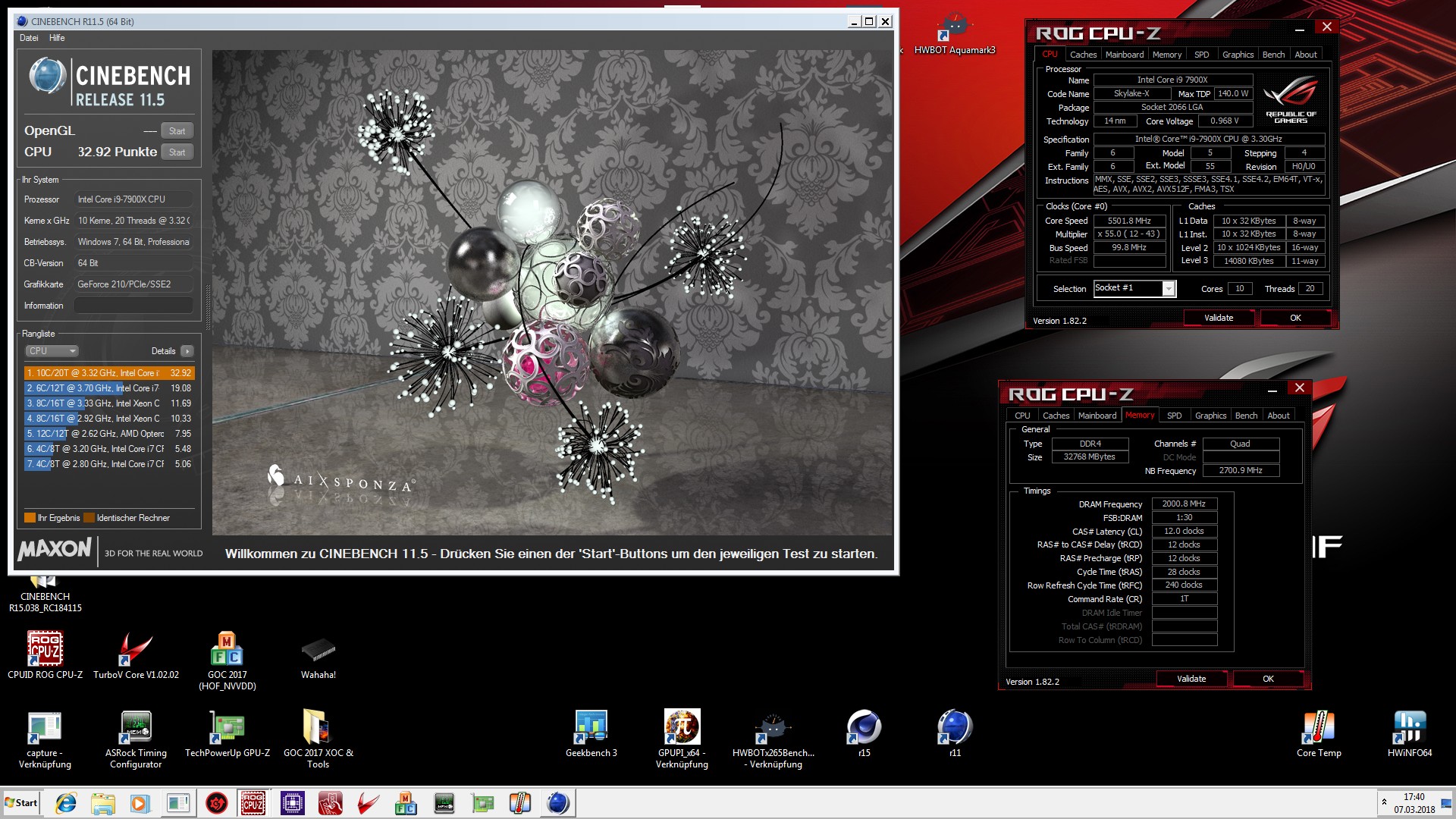The width and height of the screenshot is (1456, 819).
Task: Click the GPU-Z graphics card taskbar icon
Action: pyautogui.click(x=482, y=803)
